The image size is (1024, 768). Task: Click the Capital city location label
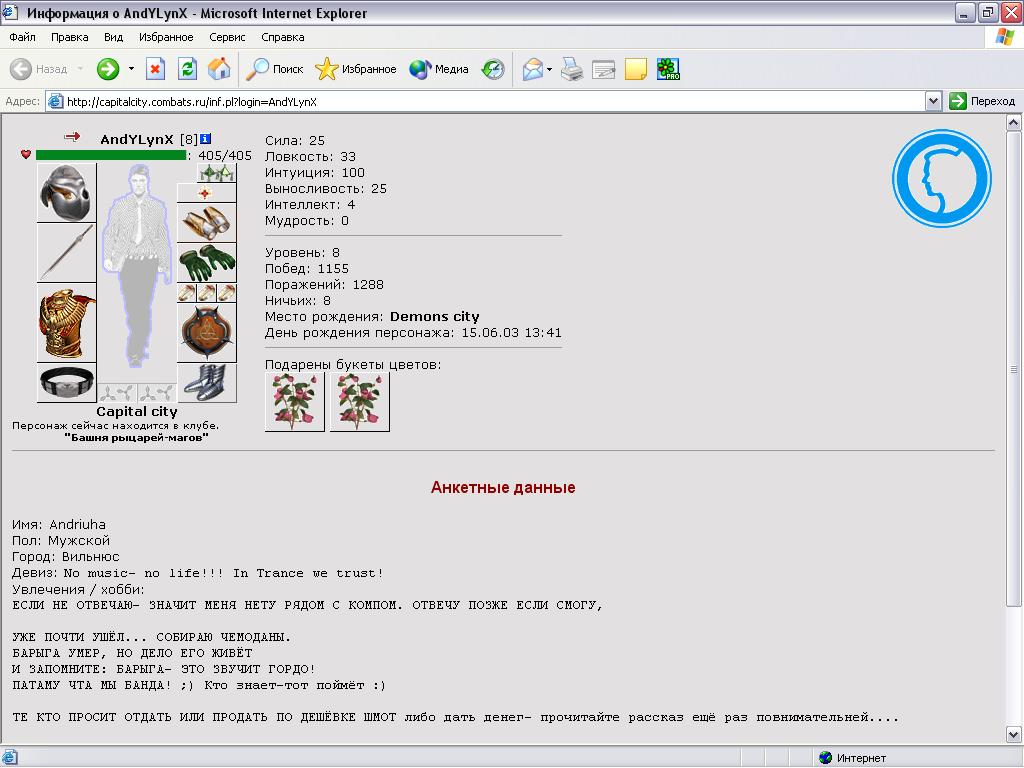(136, 411)
